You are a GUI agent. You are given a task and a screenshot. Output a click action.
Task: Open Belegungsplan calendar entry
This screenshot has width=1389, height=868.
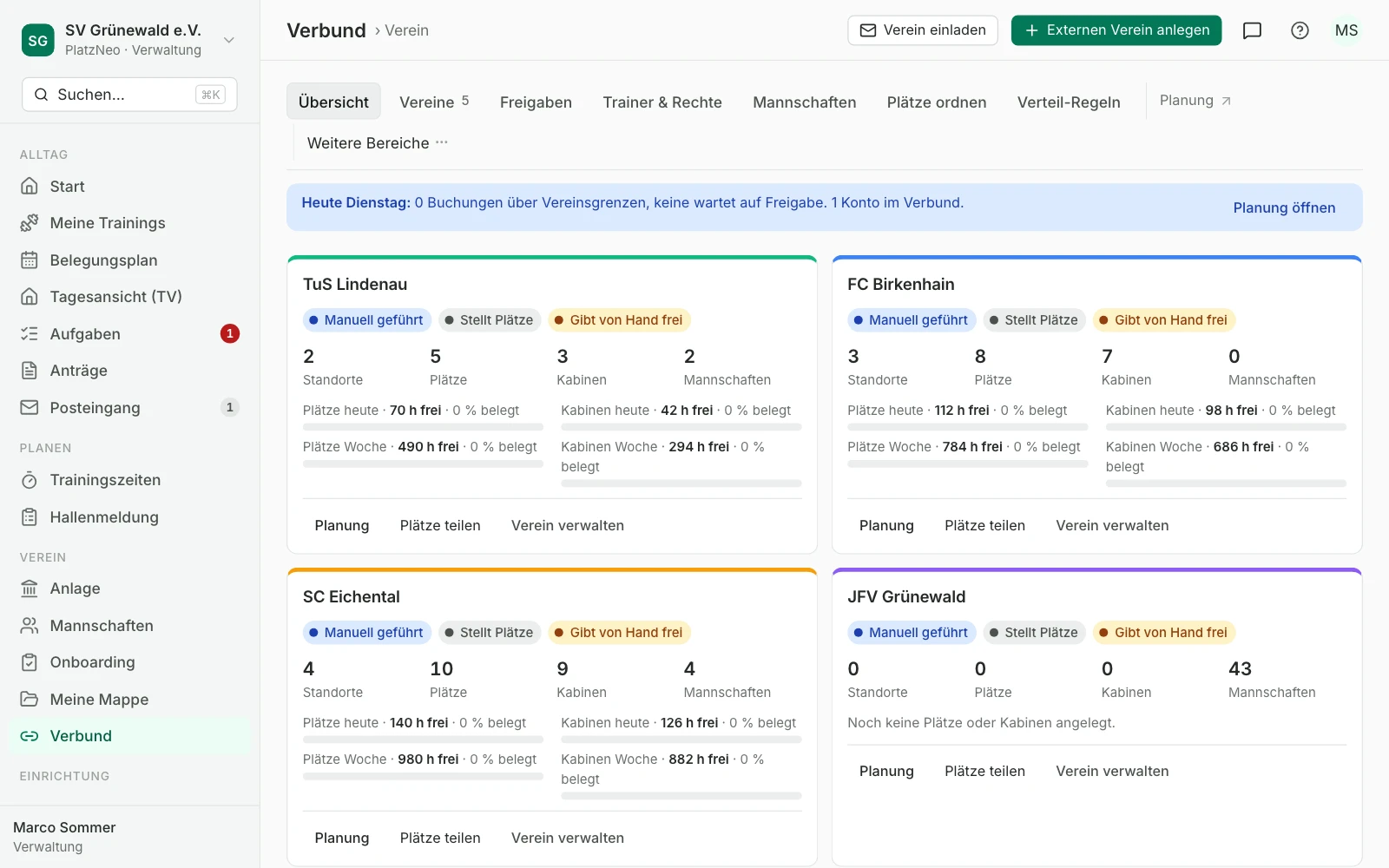129,260
